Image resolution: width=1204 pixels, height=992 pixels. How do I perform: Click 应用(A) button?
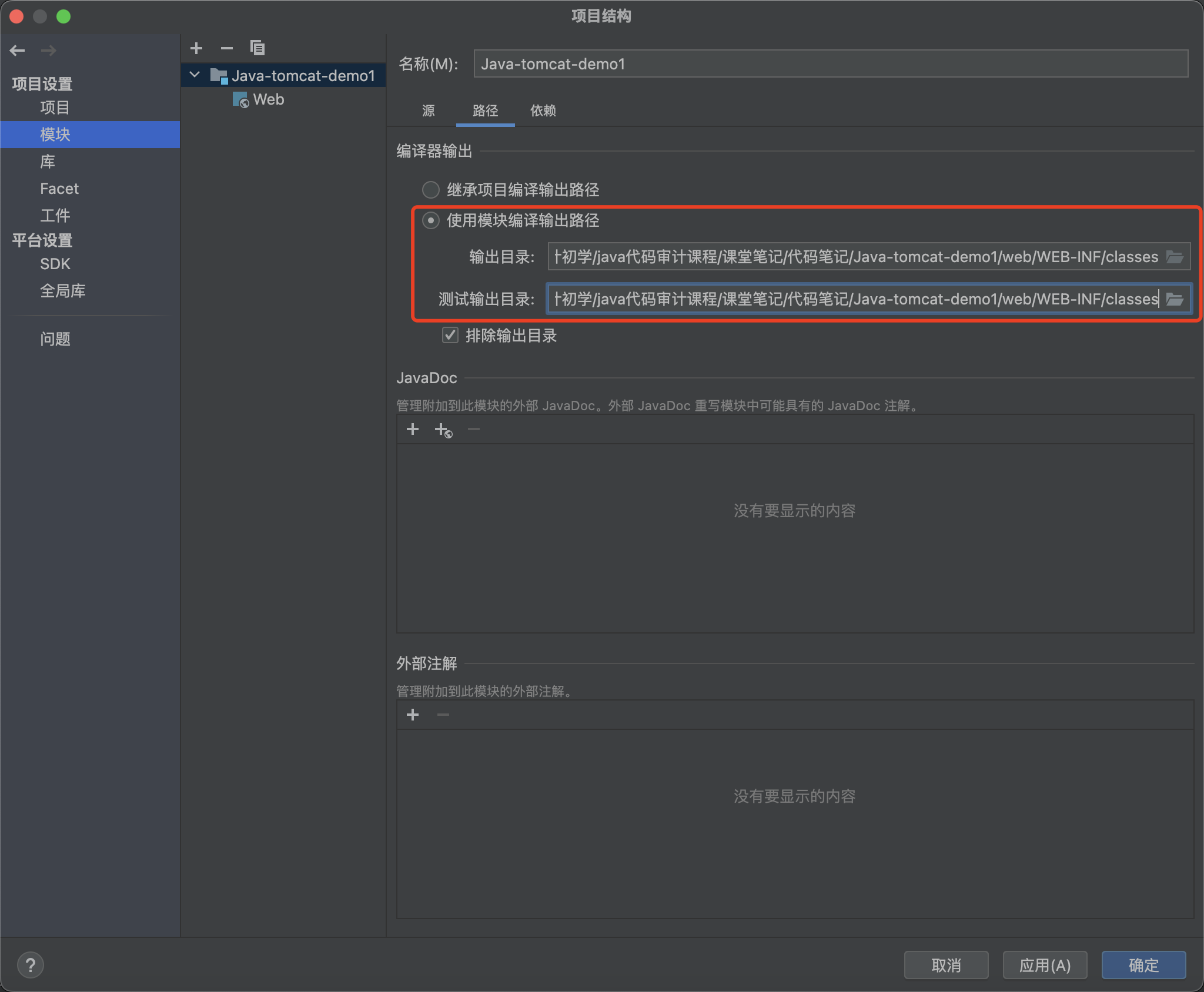[x=1045, y=965]
